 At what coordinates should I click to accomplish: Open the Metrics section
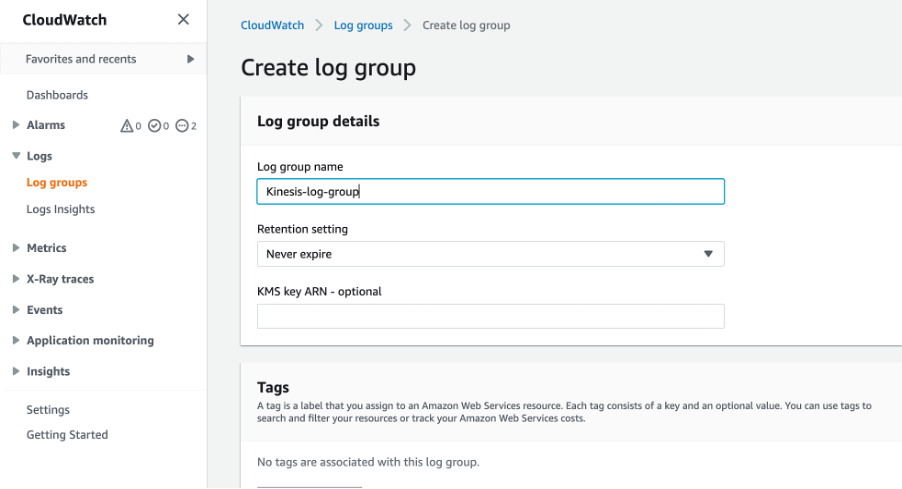47,248
